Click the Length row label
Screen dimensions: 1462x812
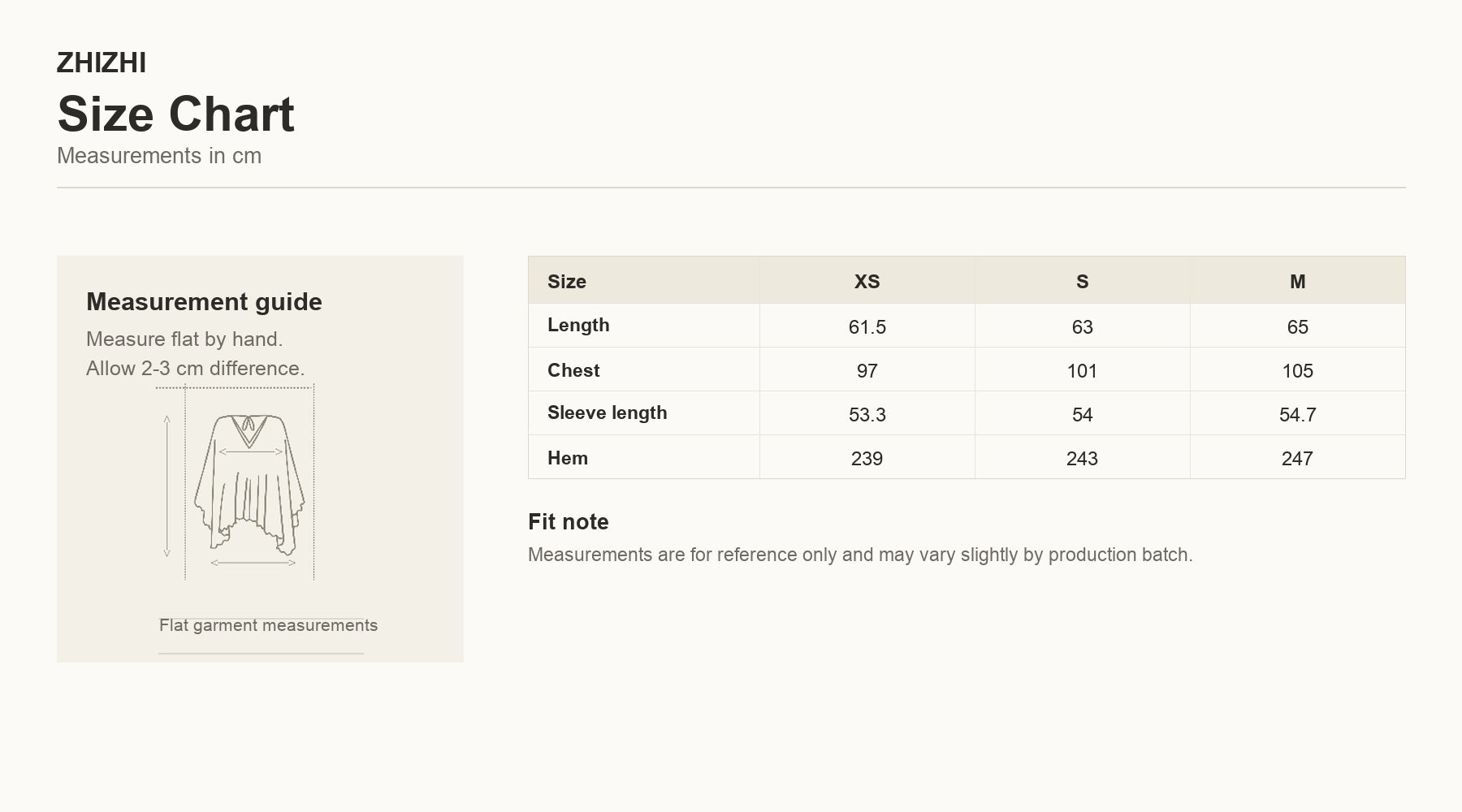click(578, 325)
